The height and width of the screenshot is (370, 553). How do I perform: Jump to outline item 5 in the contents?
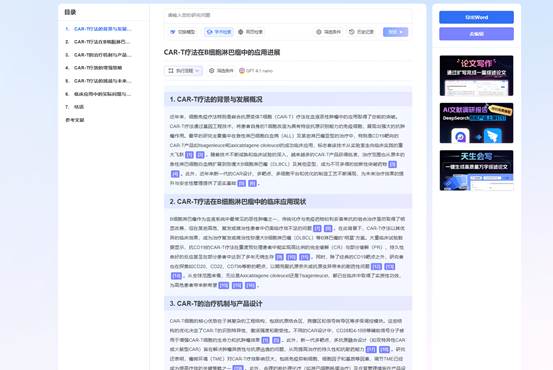point(98,81)
